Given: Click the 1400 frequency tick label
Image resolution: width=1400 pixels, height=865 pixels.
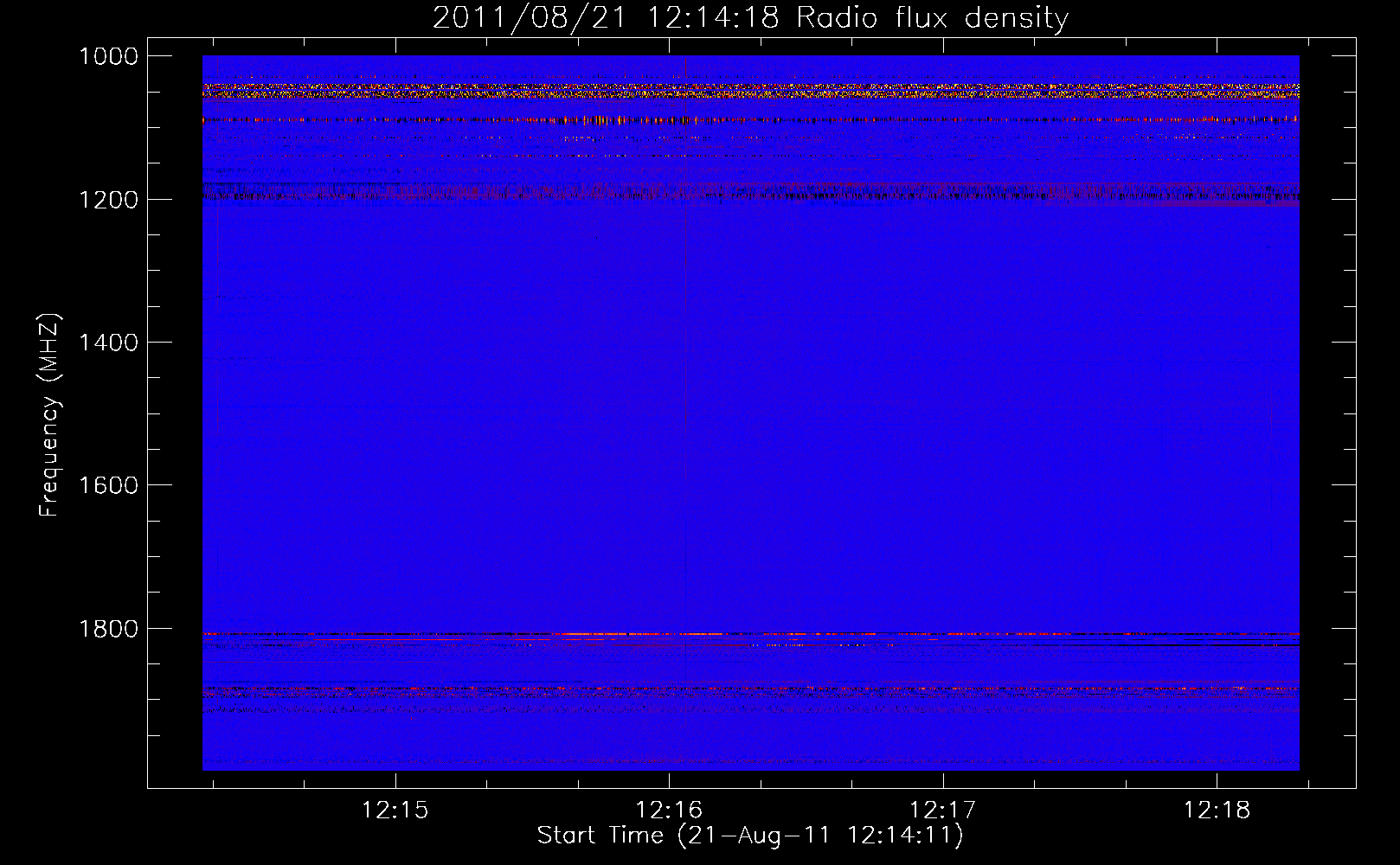Looking at the screenshot, I should [x=108, y=343].
